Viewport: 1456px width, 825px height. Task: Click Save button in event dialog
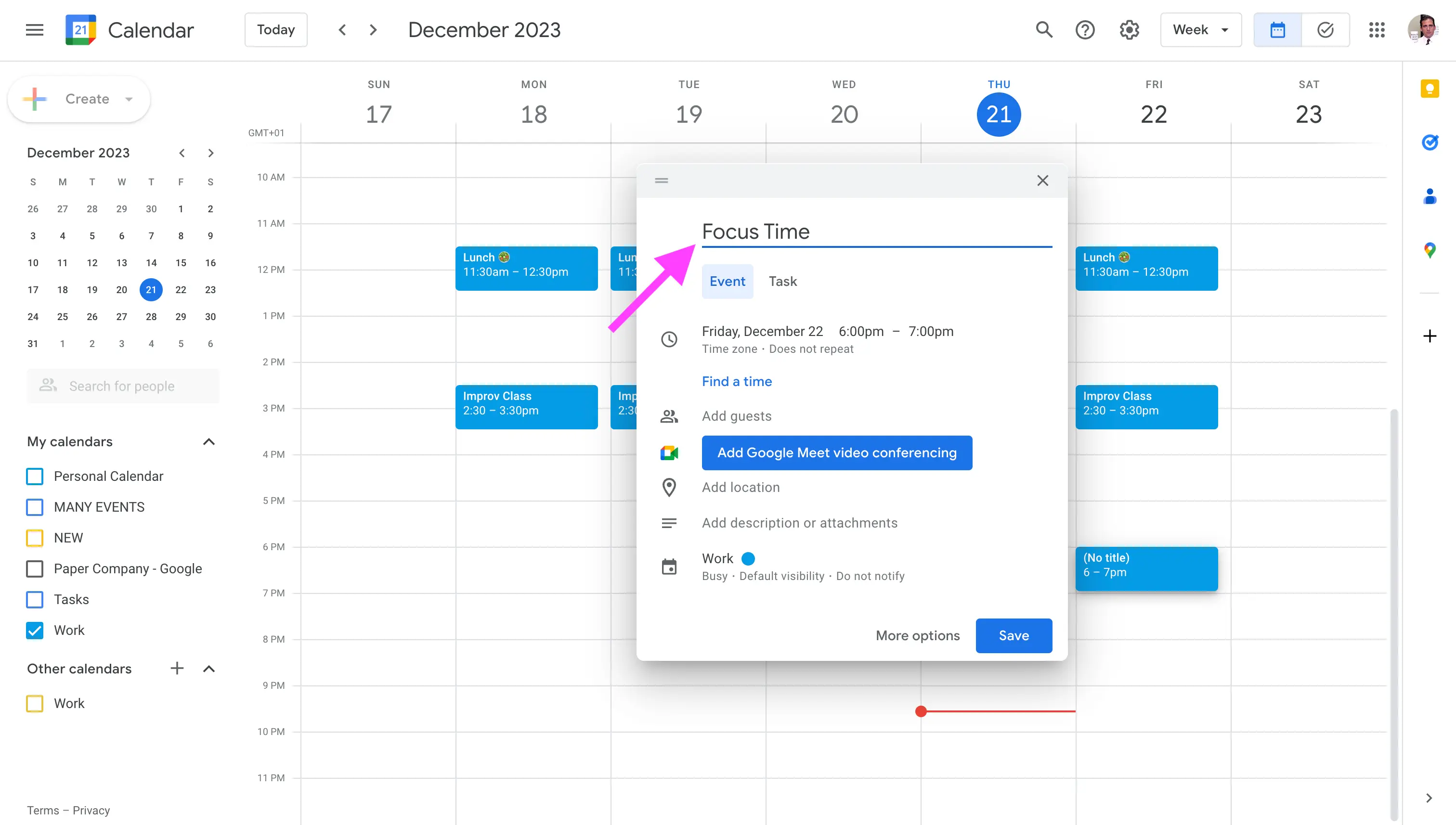(x=1014, y=635)
